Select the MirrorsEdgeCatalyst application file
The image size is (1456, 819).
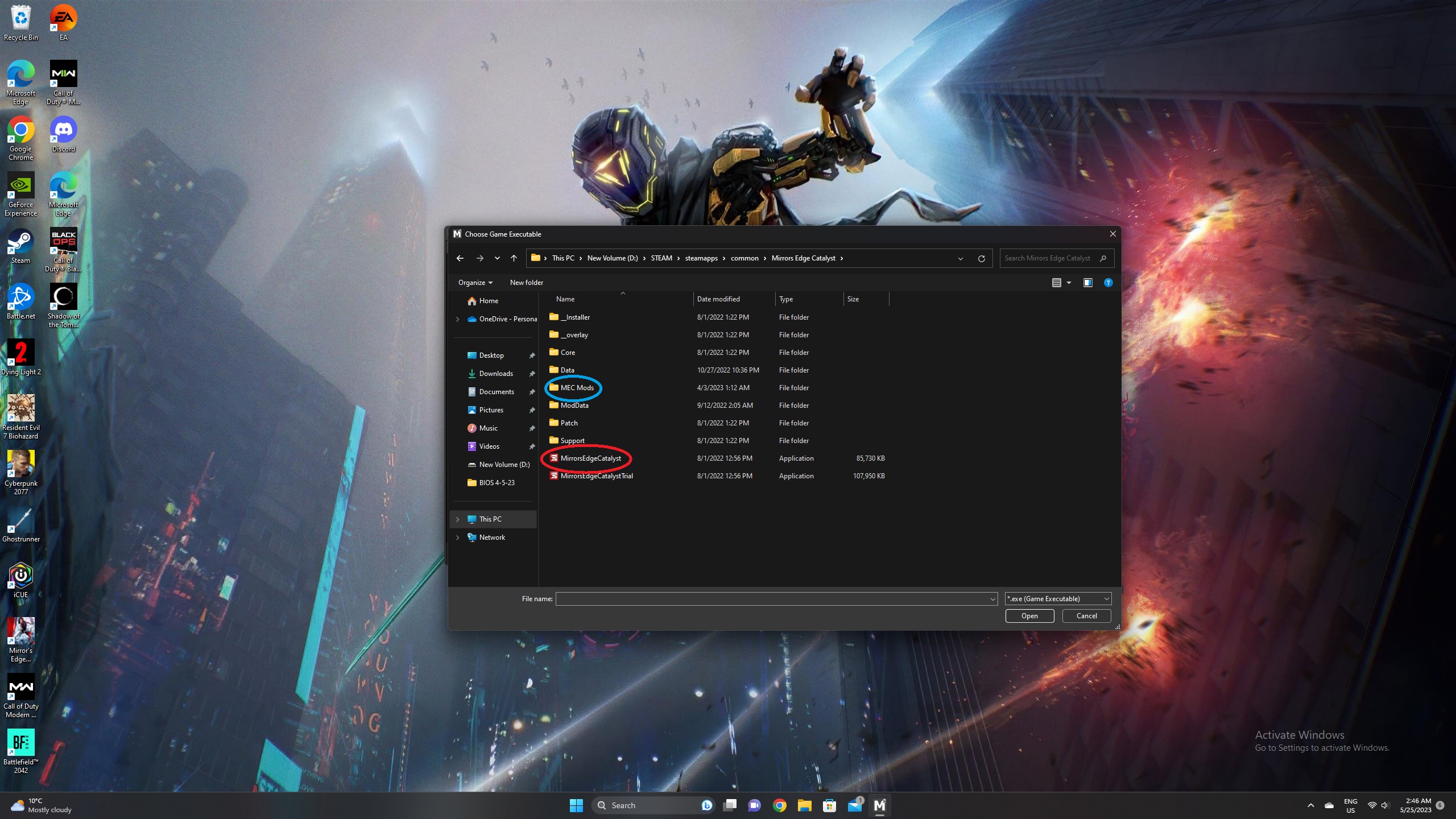[x=590, y=458]
